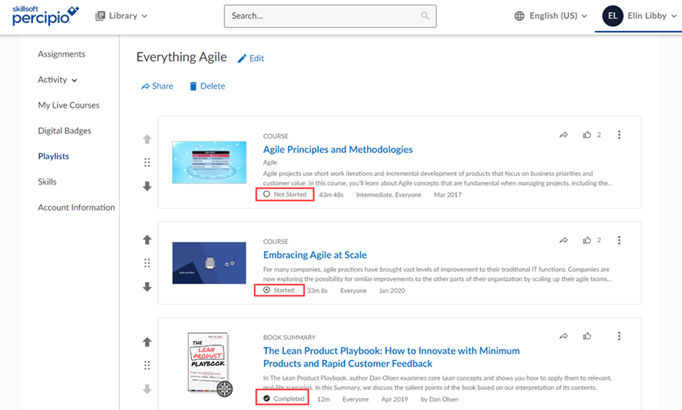Move Embracing Agile at Scale up
682x410 pixels.
click(x=147, y=240)
